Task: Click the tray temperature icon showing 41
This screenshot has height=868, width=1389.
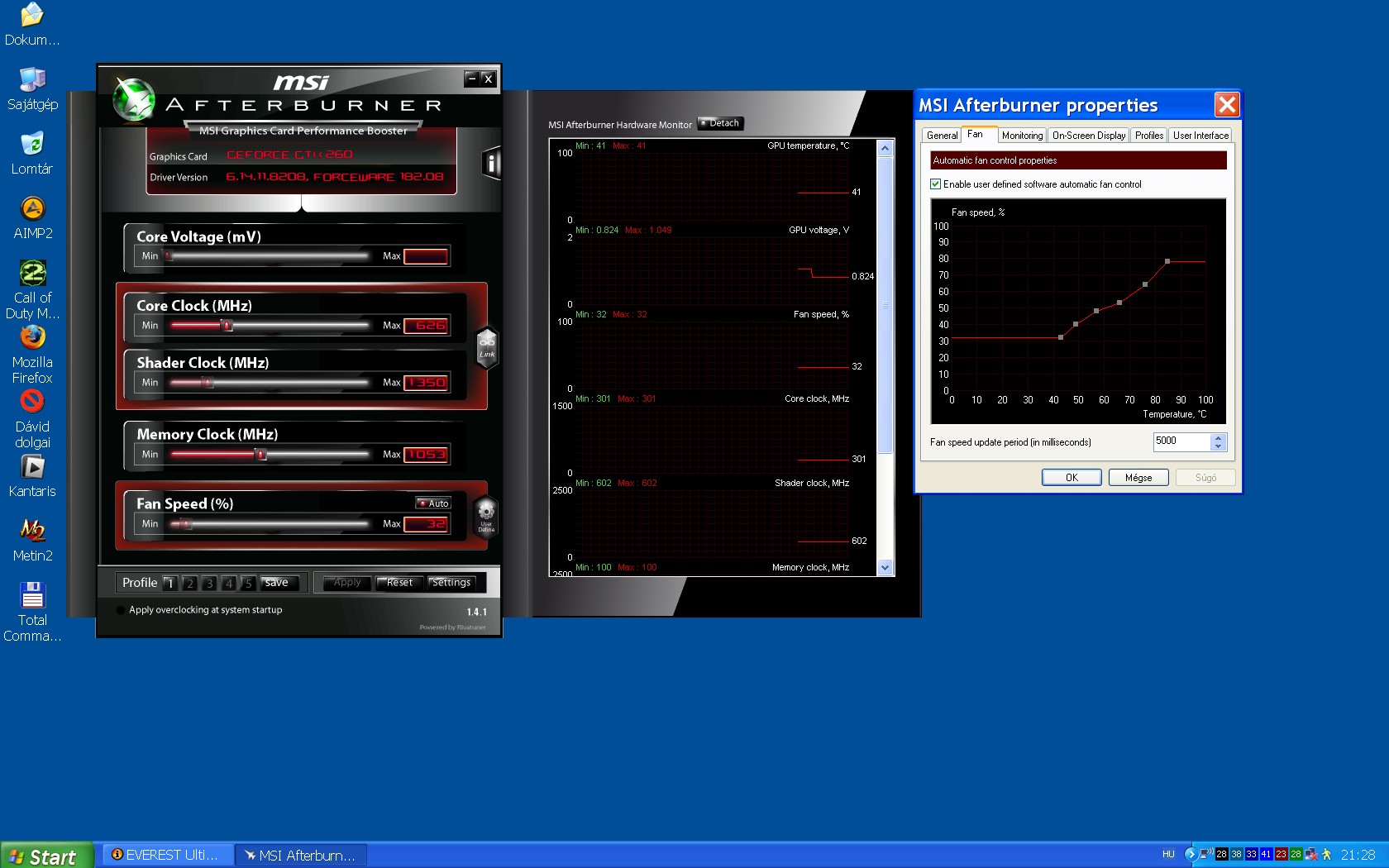Action: (1266, 854)
